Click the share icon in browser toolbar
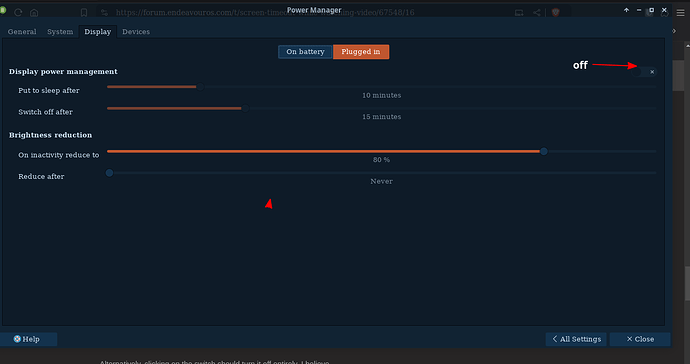The height and width of the screenshot is (364, 690). click(536, 12)
